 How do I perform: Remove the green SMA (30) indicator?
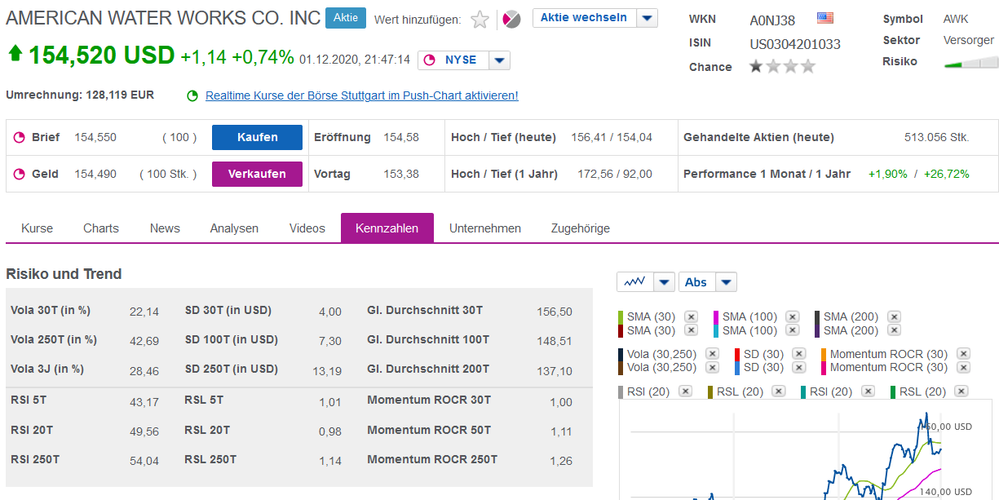click(x=692, y=317)
